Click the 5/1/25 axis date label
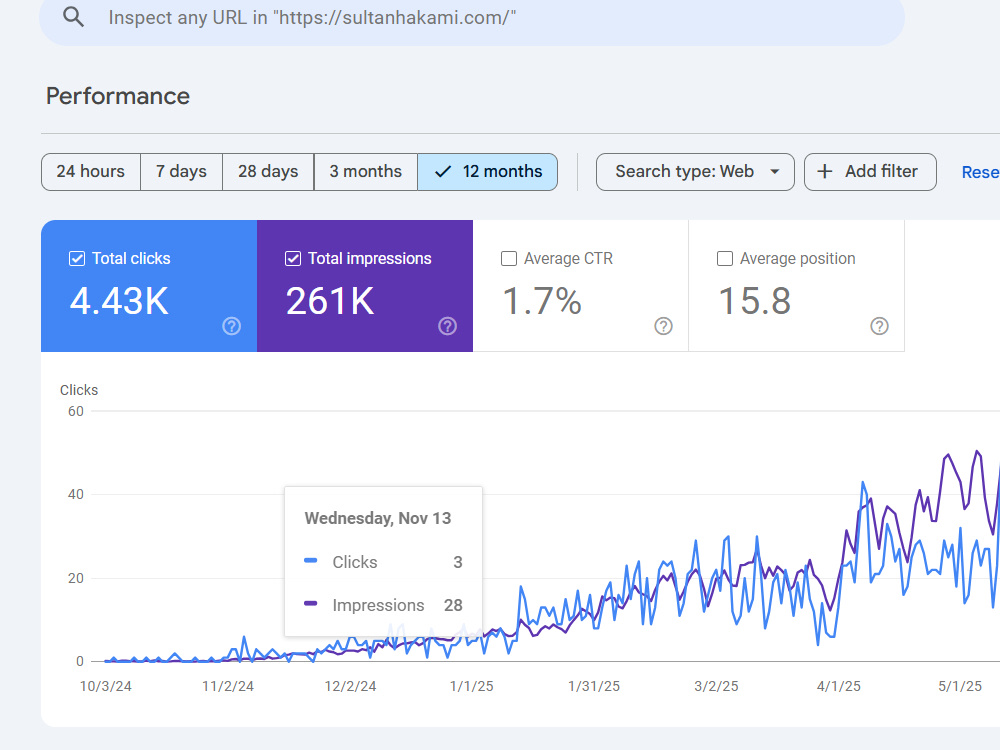 (x=960, y=686)
